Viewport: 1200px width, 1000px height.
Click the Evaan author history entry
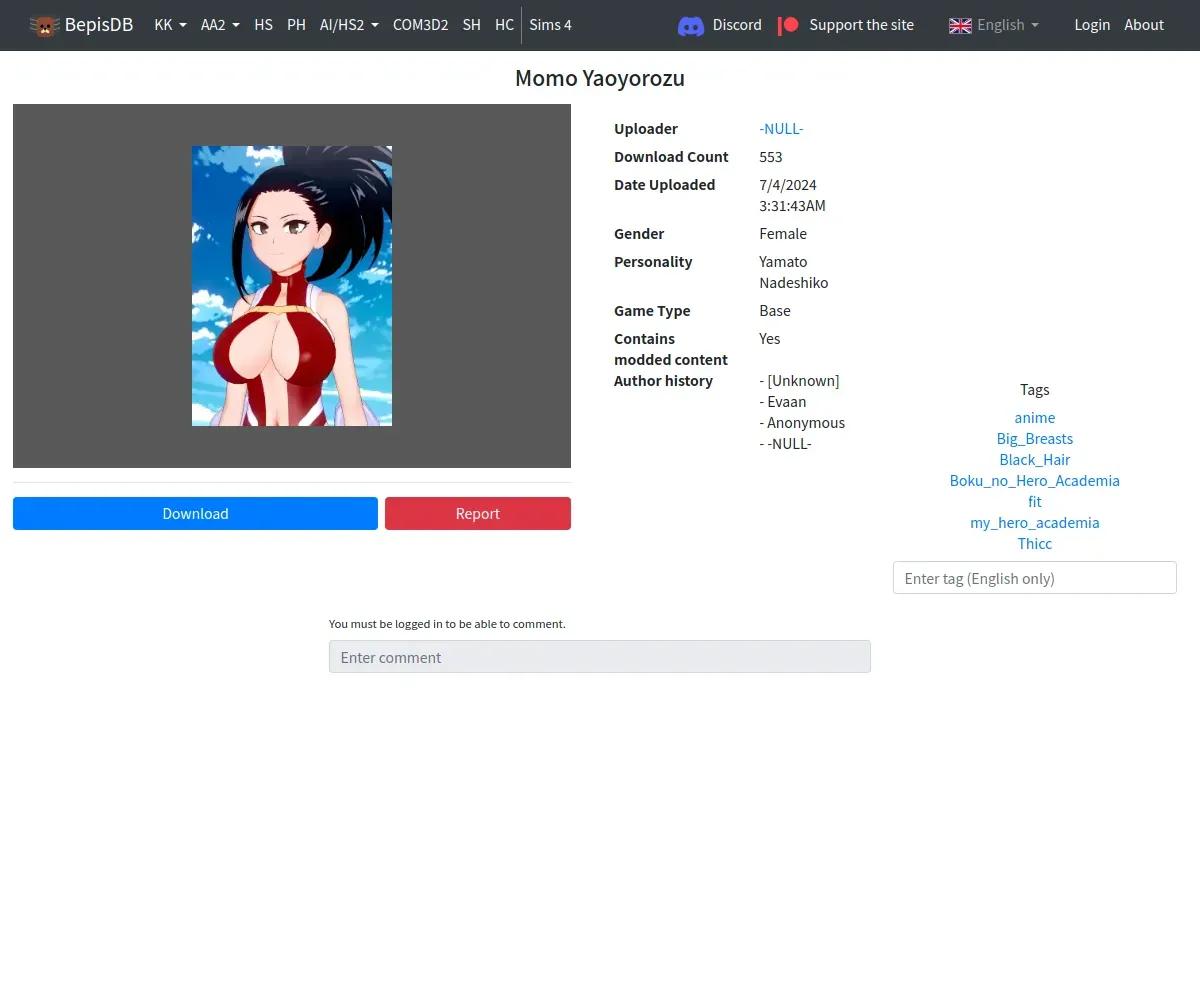pyautogui.click(x=783, y=402)
